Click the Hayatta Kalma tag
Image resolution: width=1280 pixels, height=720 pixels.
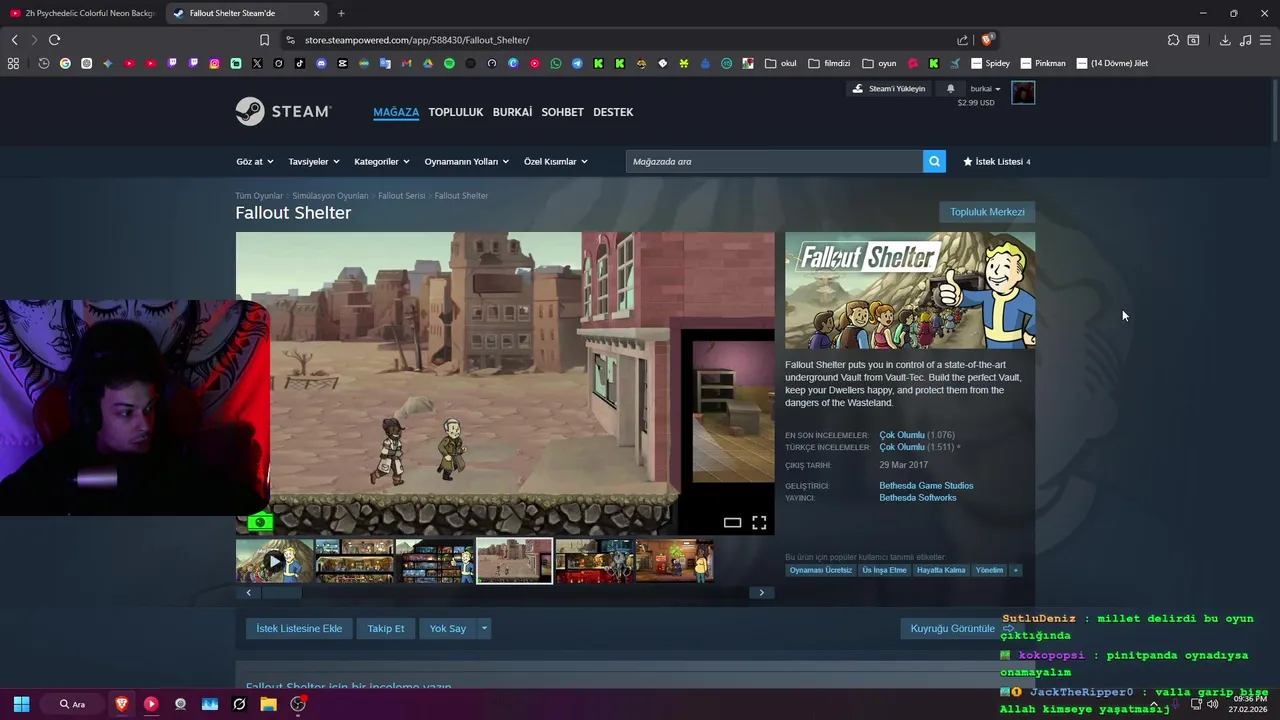tap(941, 570)
